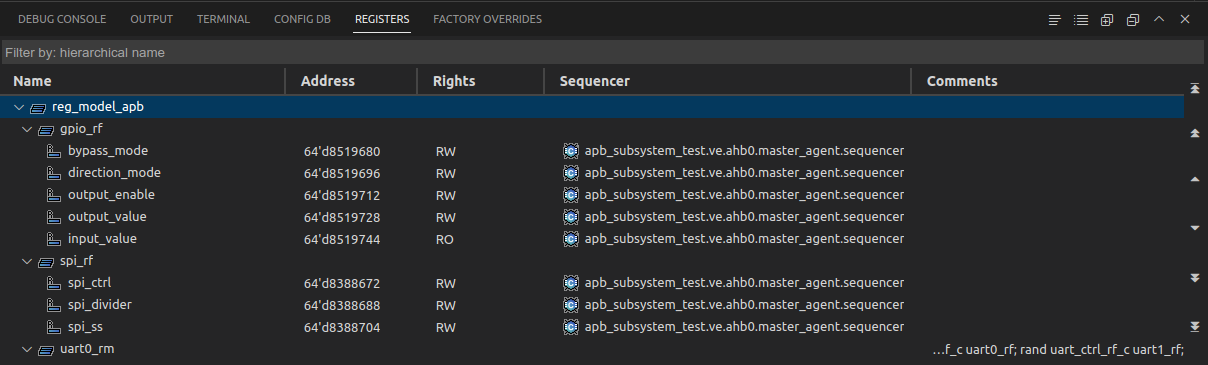Maximize the panel with the chevron-up icon
The height and width of the screenshot is (365, 1208).
(x=1159, y=19)
